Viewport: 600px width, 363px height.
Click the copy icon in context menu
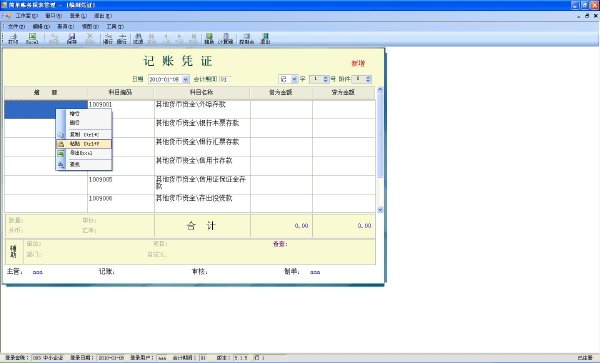click(61, 135)
